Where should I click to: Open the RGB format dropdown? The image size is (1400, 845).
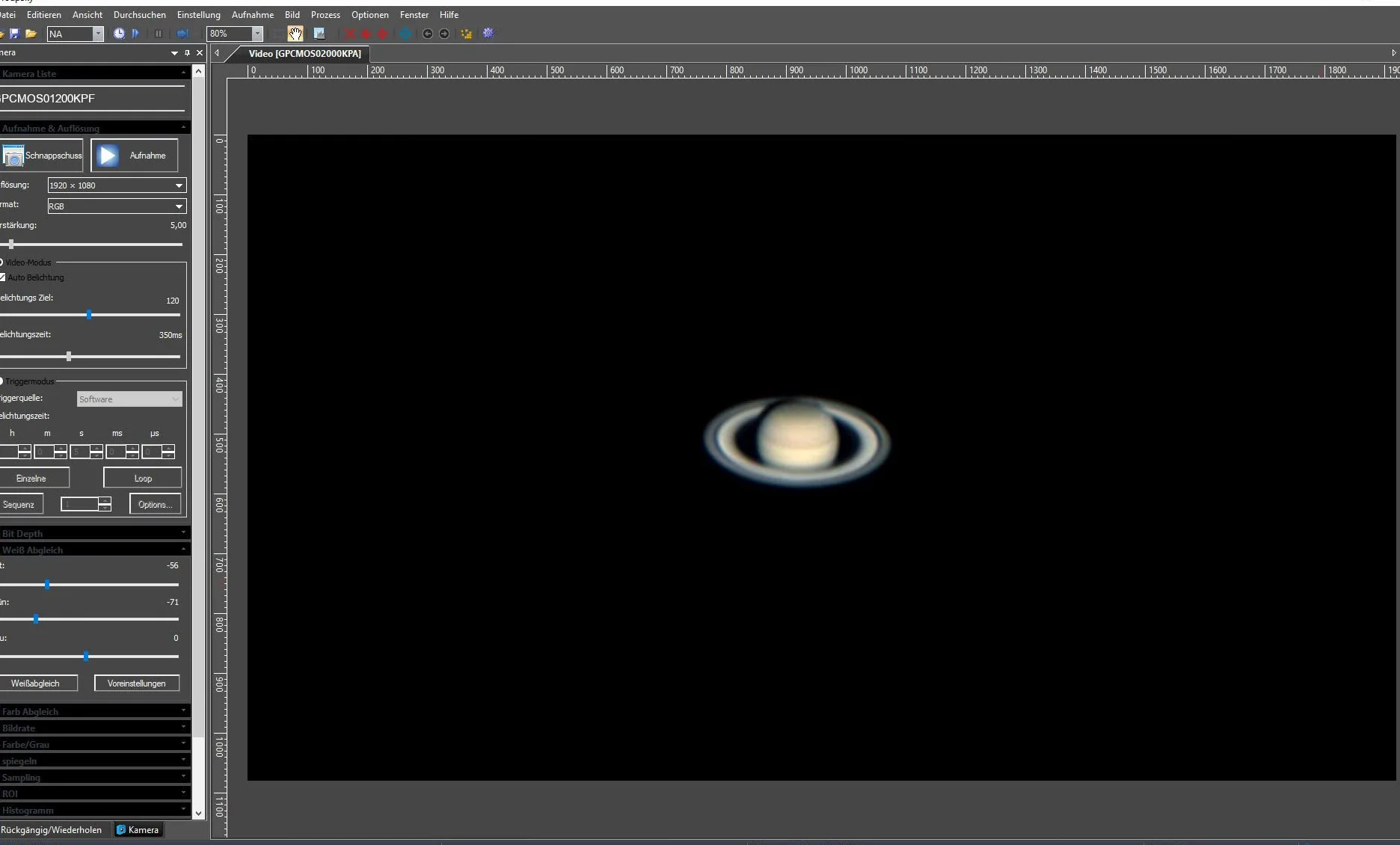coord(117,206)
